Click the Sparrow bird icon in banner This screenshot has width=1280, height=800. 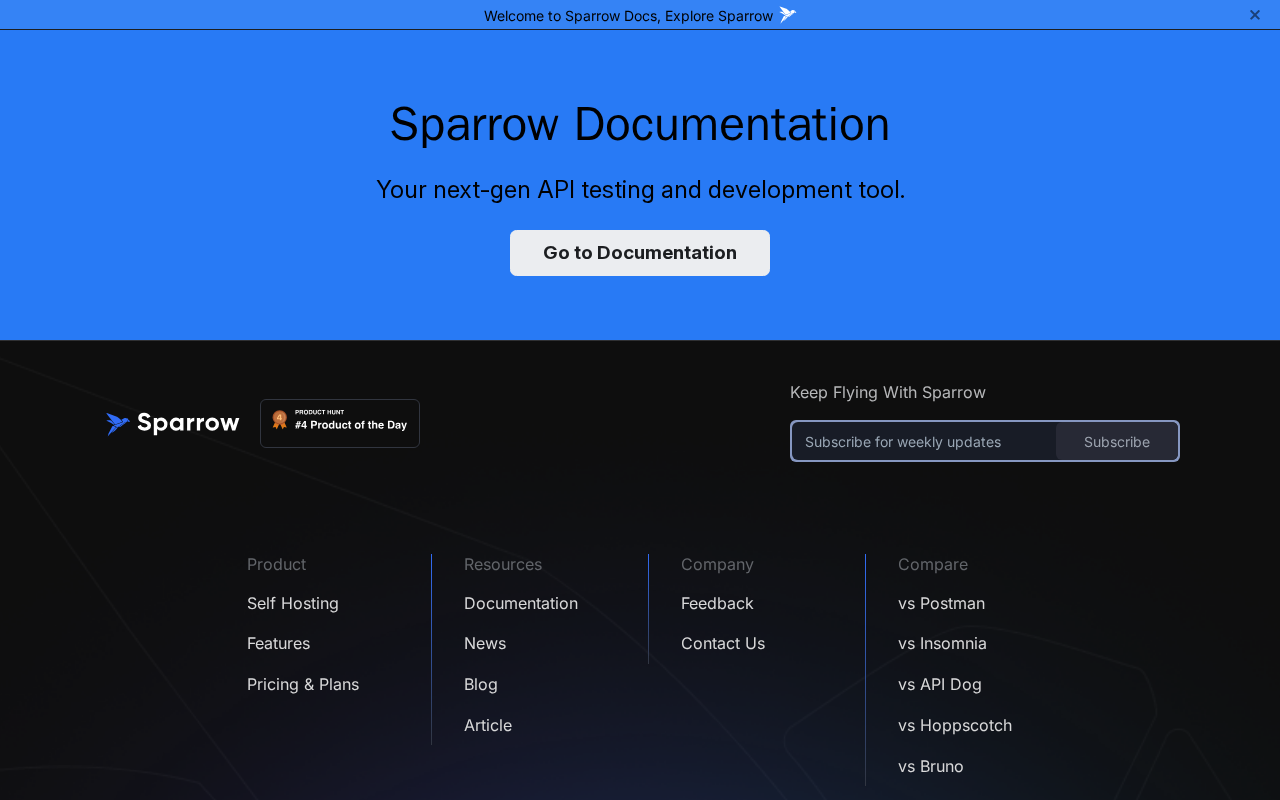pyautogui.click(x=788, y=15)
